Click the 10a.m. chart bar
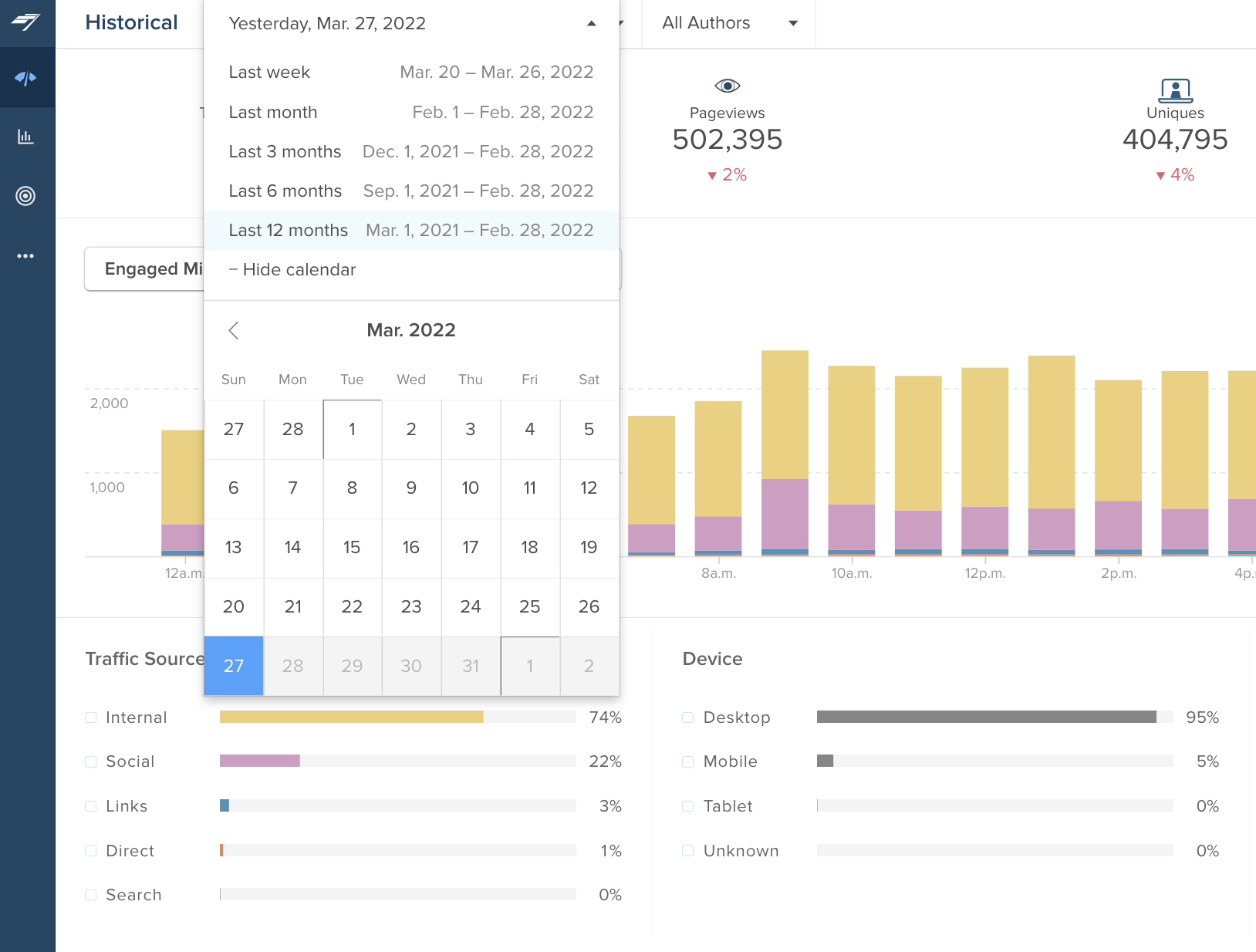Image resolution: width=1256 pixels, height=952 pixels. pyautogui.click(x=852, y=461)
